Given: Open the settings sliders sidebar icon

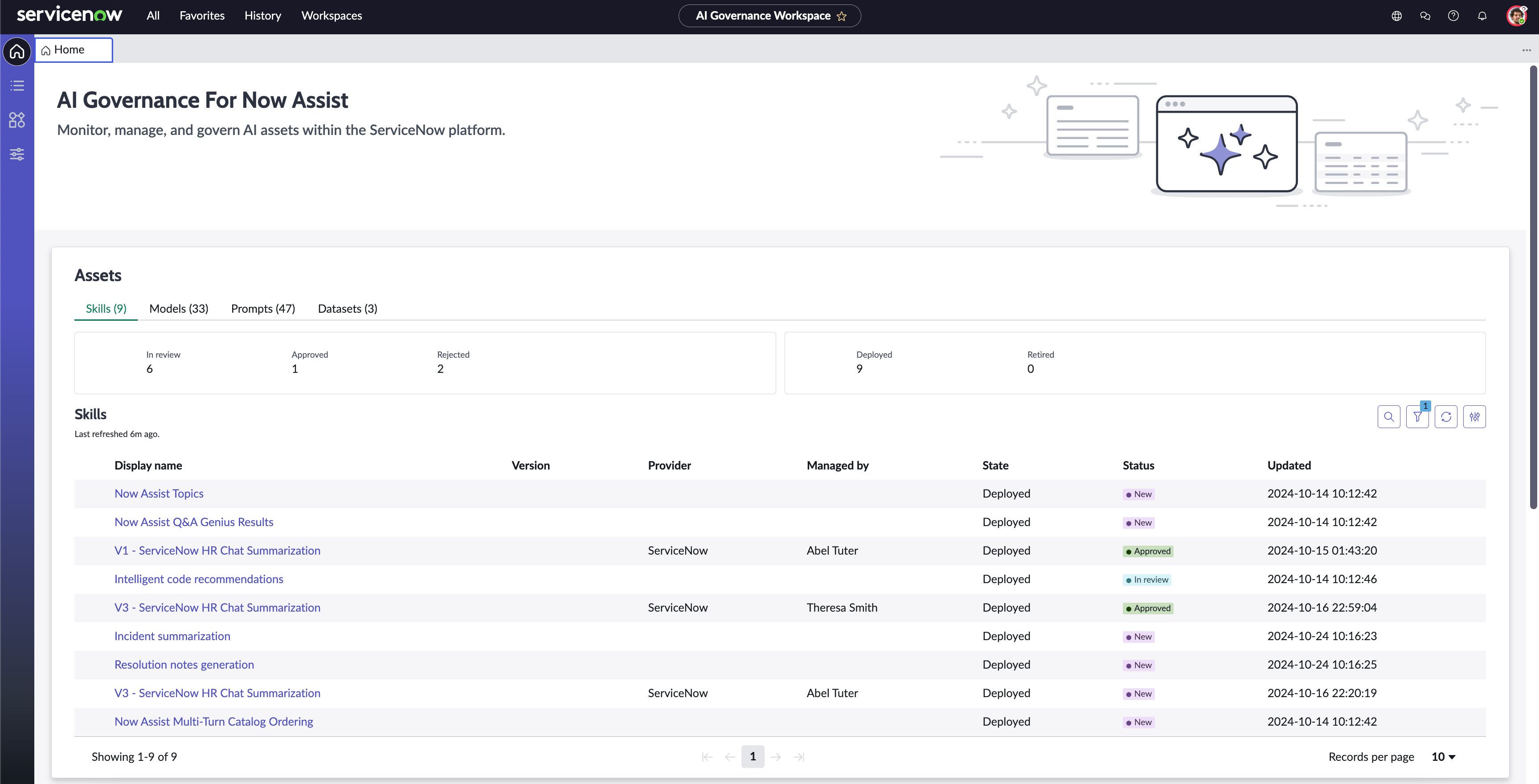Looking at the screenshot, I should click(17, 155).
